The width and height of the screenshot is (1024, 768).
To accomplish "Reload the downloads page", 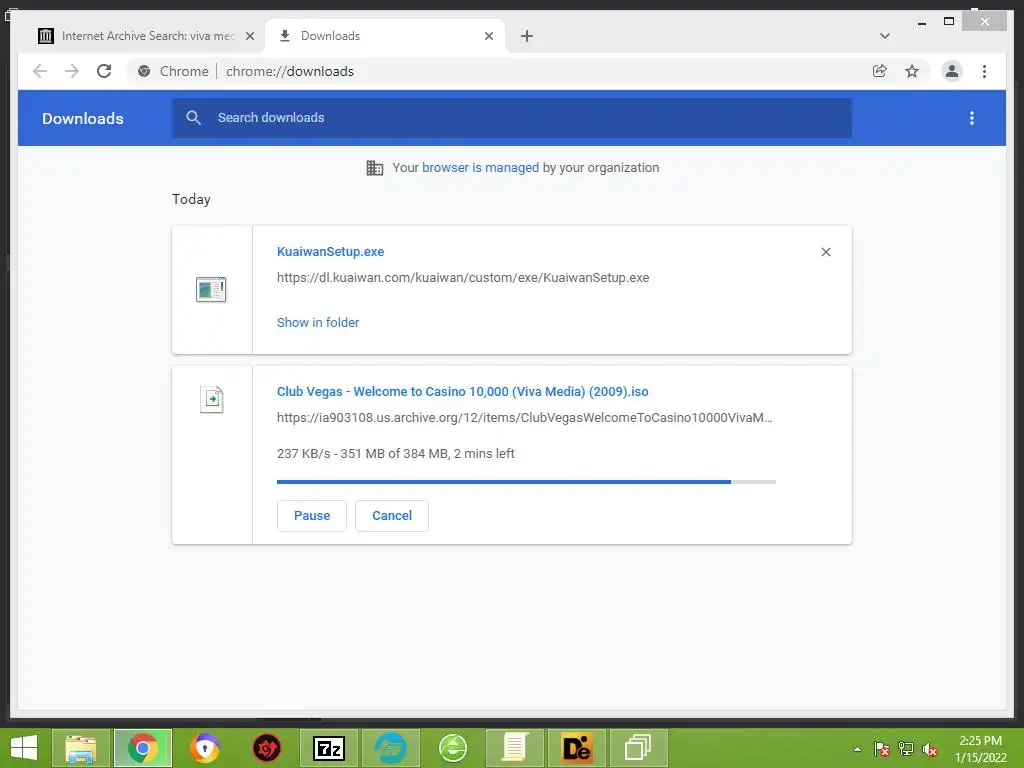I will [104, 71].
